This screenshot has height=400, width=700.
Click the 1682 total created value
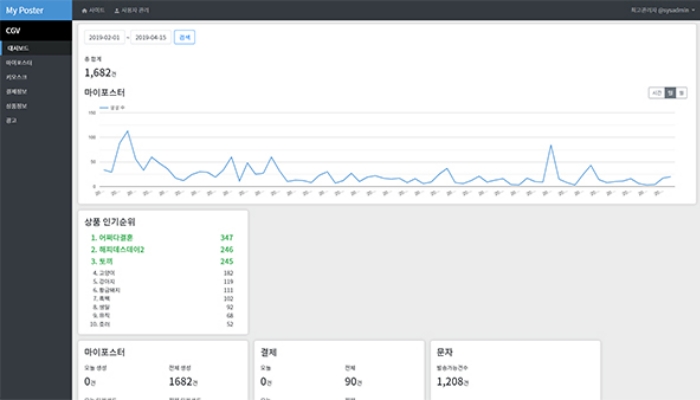[183, 382]
